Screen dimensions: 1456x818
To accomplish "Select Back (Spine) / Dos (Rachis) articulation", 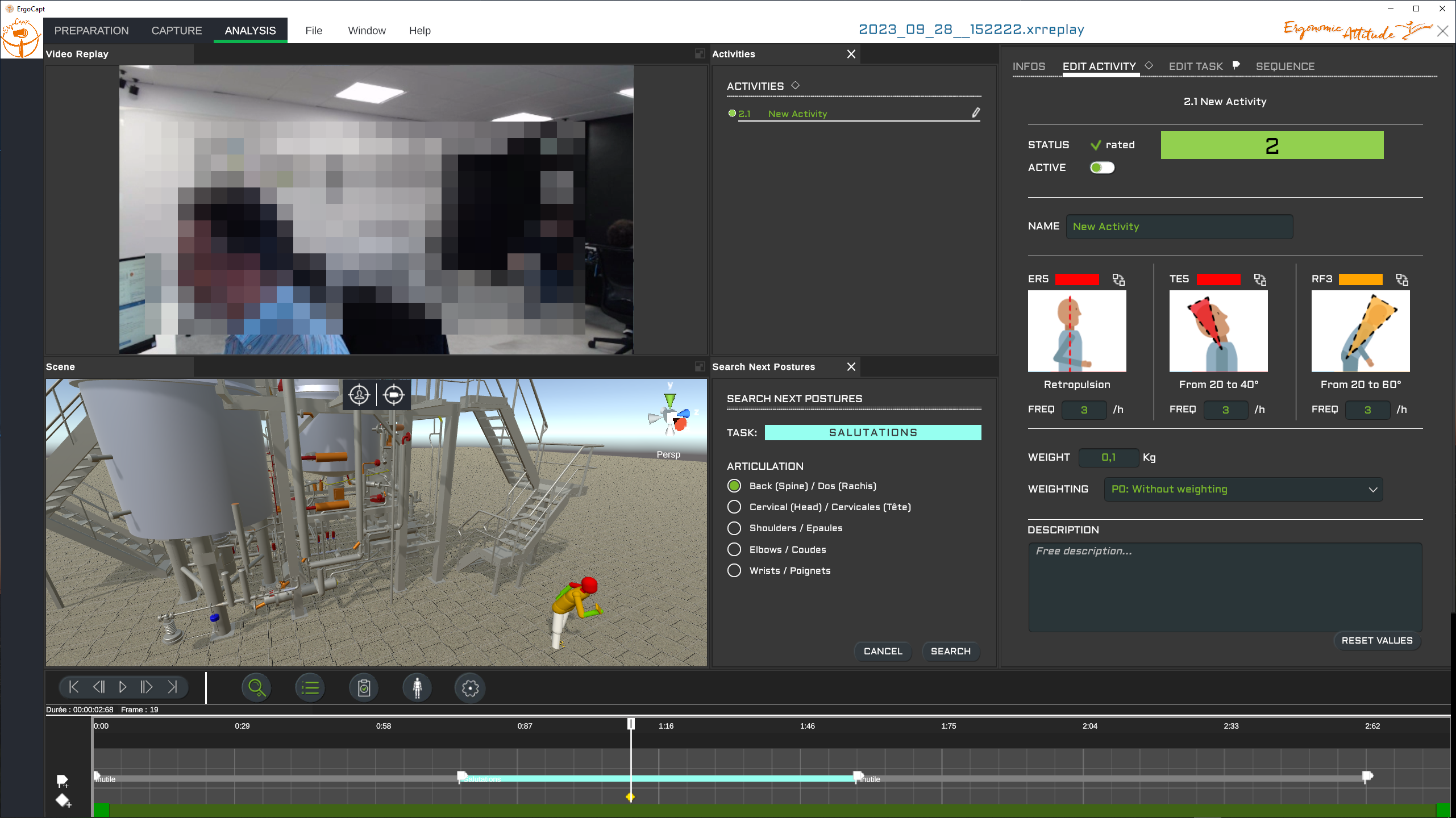I will pos(734,486).
